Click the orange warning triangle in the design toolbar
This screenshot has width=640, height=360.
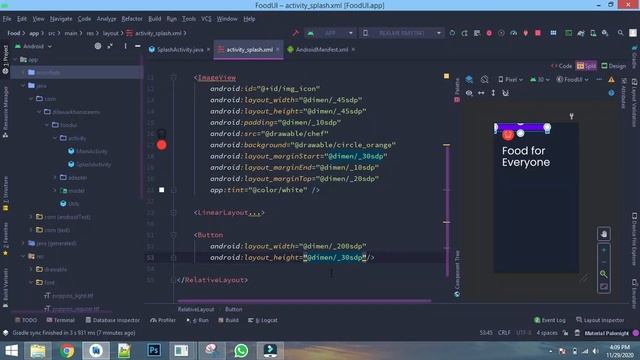click(611, 80)
